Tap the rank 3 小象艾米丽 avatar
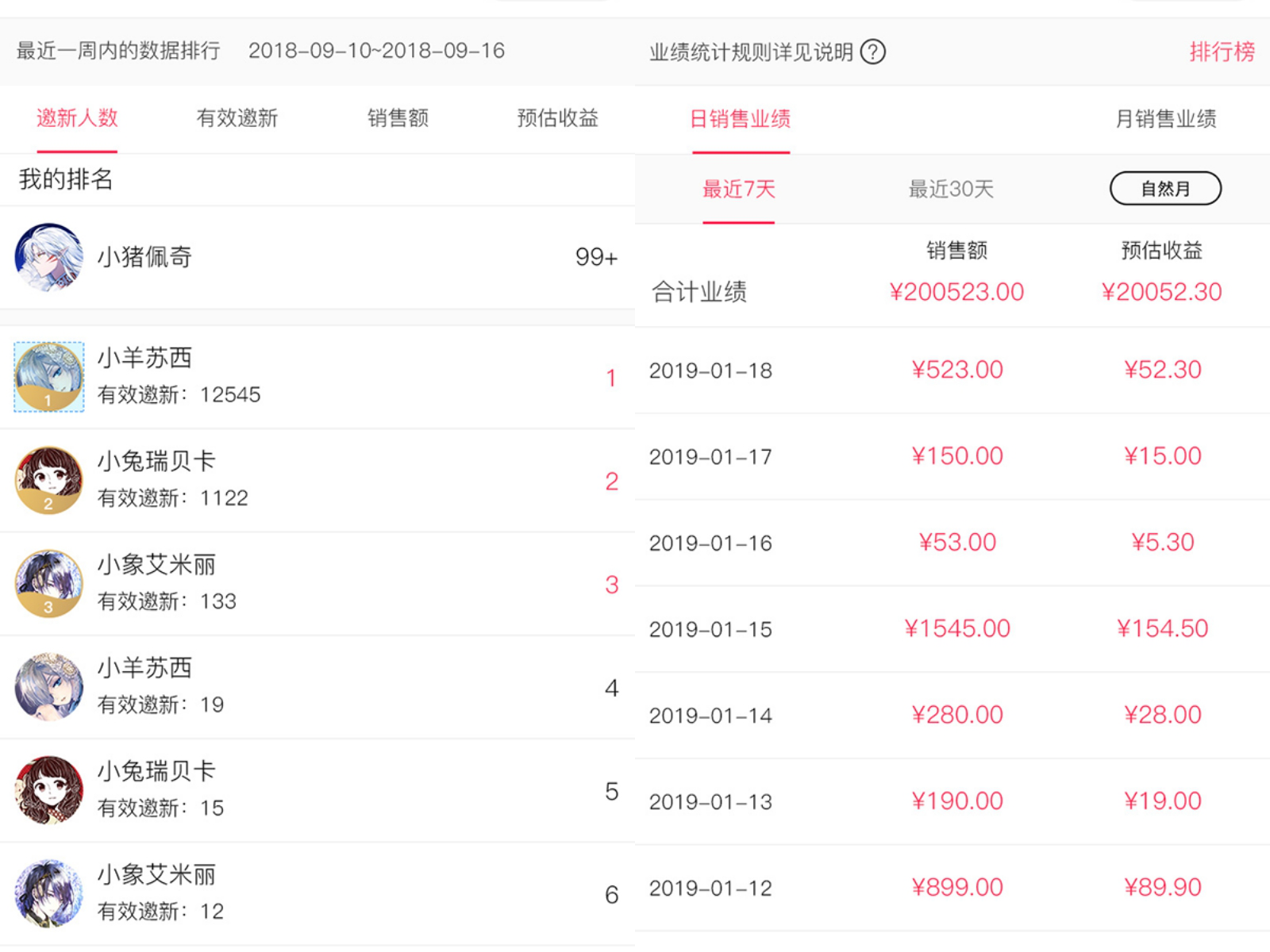Viewport: 1270px width, 952px height. pos(49,583)
